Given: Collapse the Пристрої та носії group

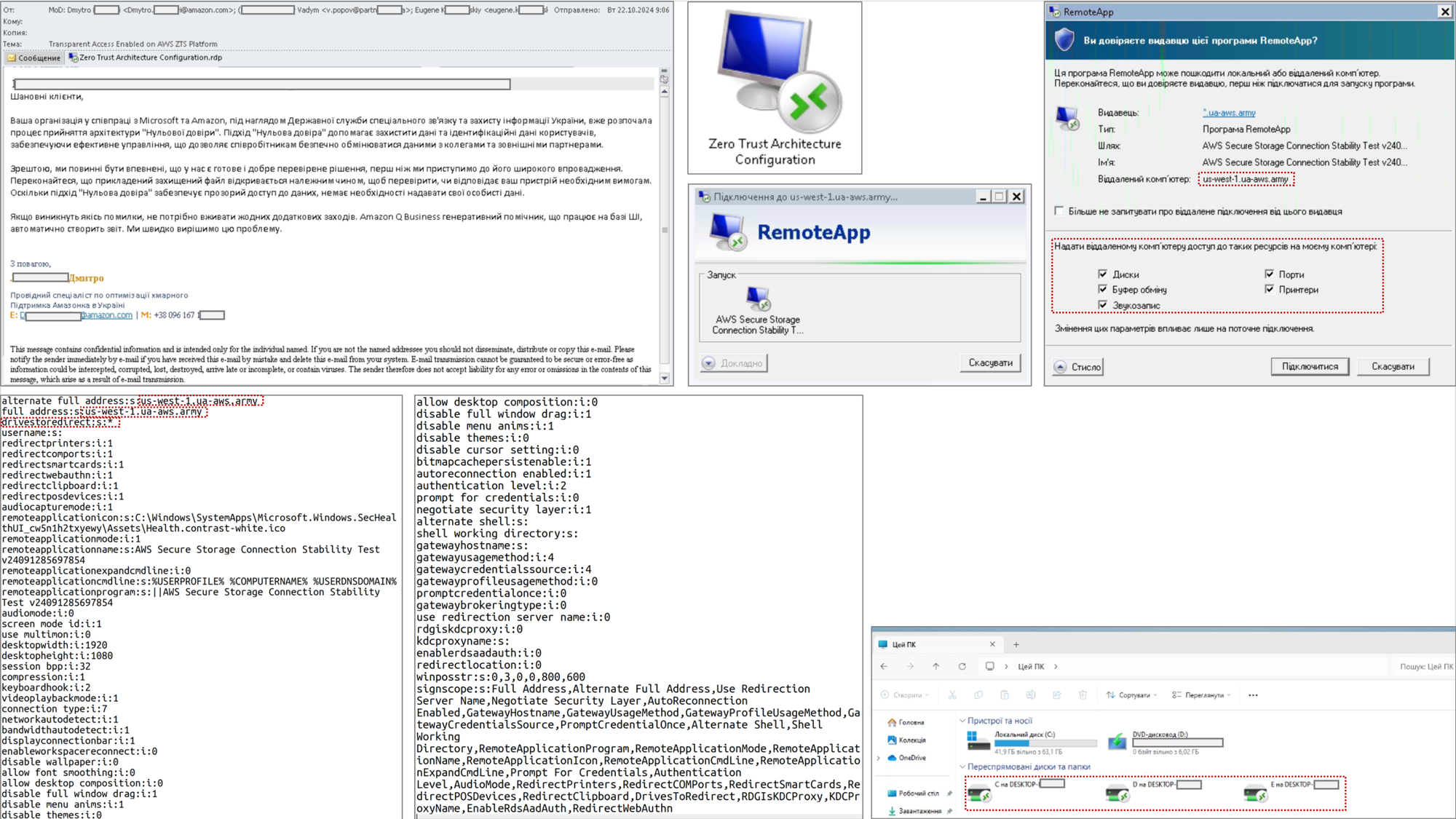Looking at the screenshot, I should pos(962,721).
